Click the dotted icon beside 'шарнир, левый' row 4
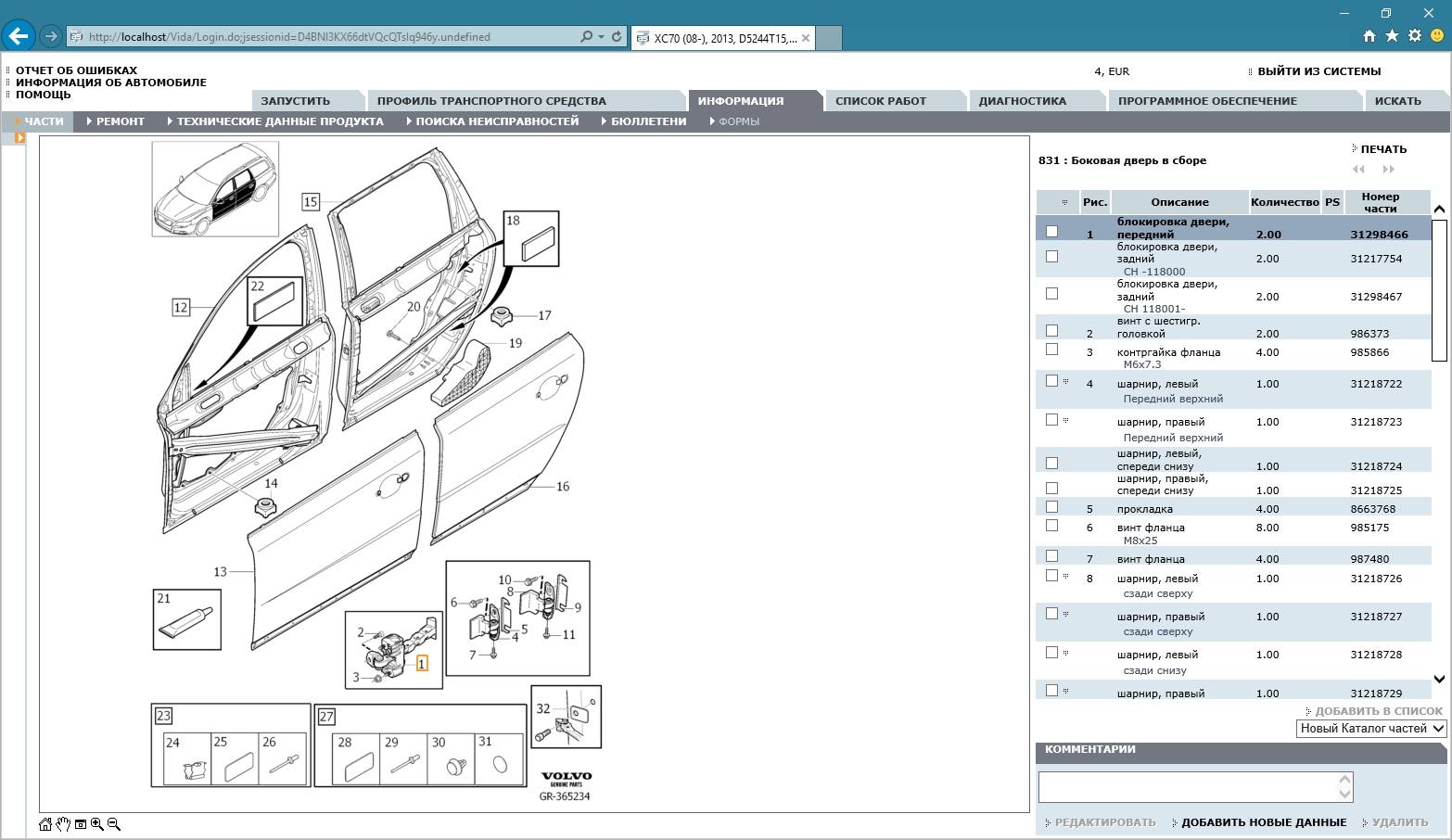The image size is (1452, 840). (1065, 381)
